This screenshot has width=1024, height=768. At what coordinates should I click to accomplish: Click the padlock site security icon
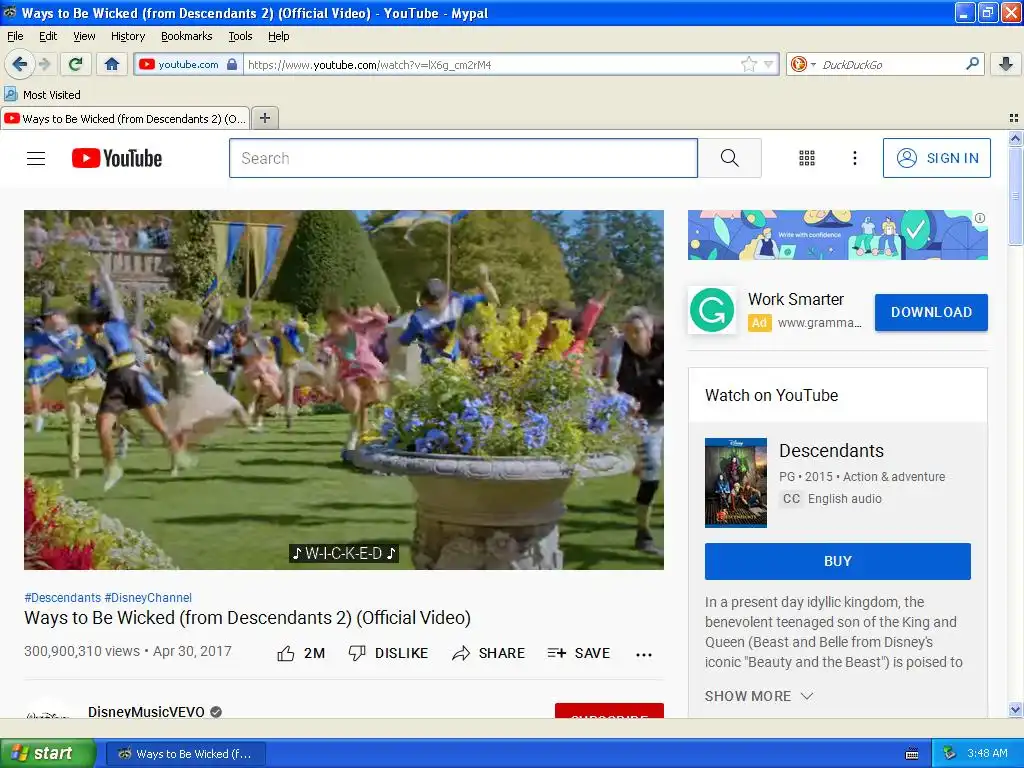click(232, 64)
